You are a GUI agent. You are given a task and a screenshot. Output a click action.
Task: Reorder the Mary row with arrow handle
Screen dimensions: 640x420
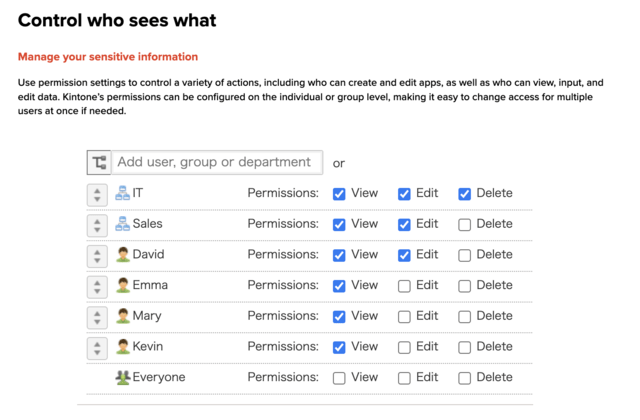point(97,318)
